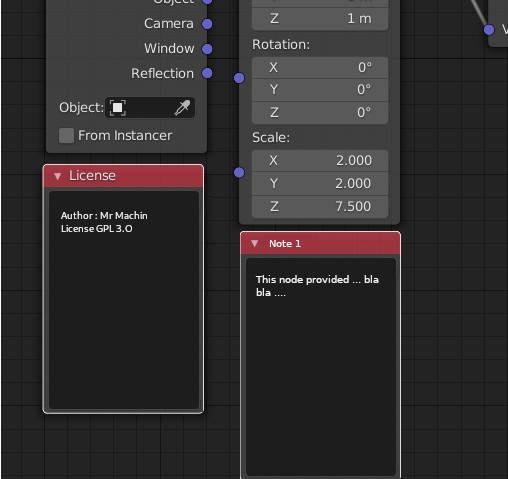This screenshot has height=479, width=508.
Task: Click the object data icon in Object field
Action: [x=118, y=108]
